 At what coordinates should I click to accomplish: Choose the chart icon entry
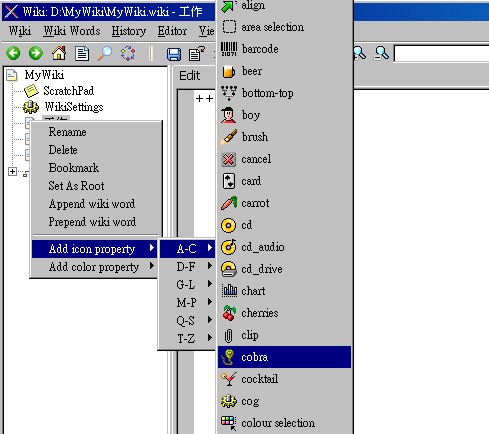285,291
